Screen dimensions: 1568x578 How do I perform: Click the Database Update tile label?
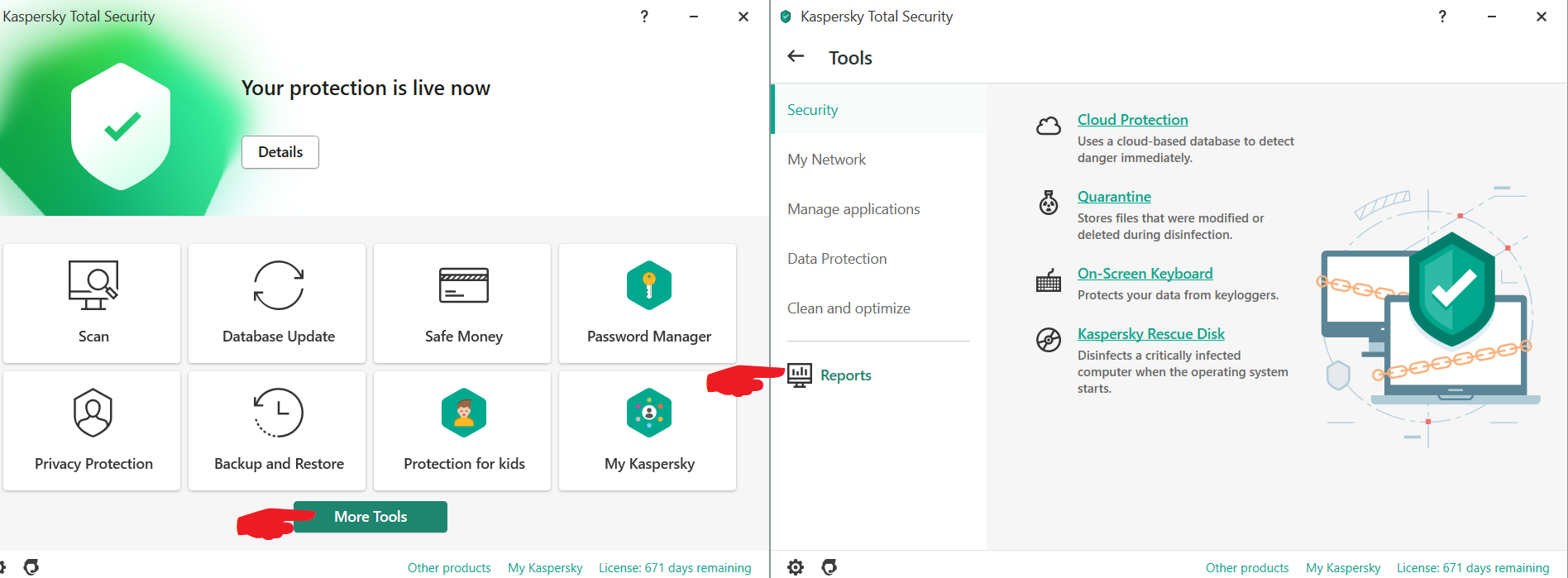(x=279, y=337)
